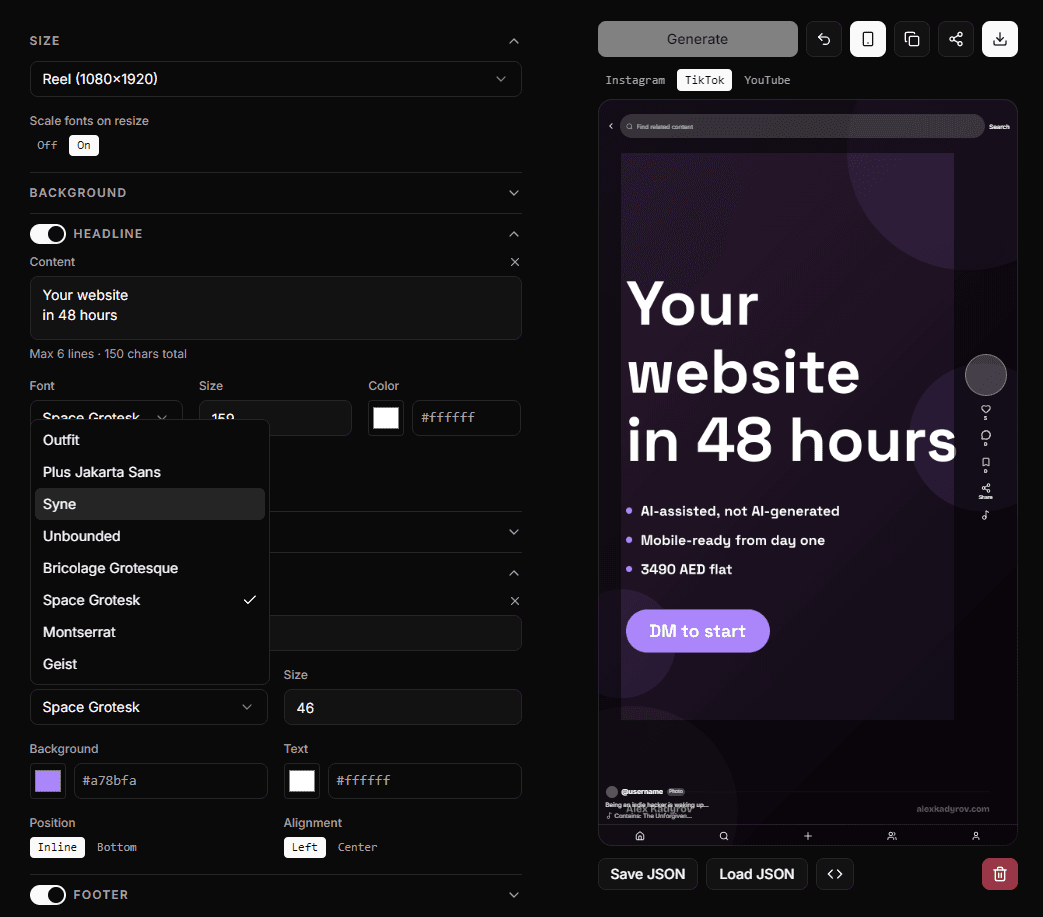Set scale fonts on resize to On
This screenshot has height=917, width=1043.
coord(84,145)
